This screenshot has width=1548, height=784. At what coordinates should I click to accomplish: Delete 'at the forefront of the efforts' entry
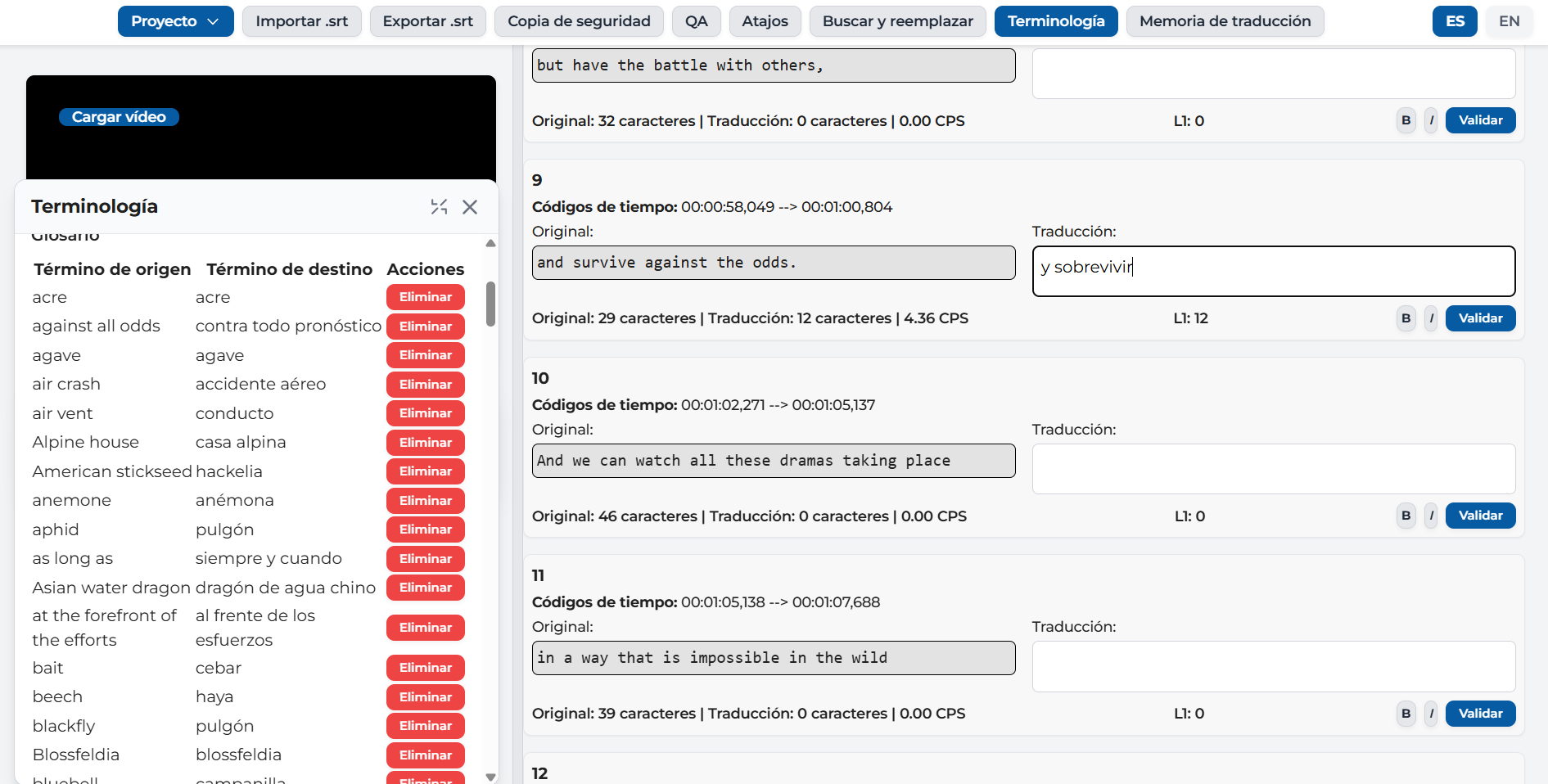point(426,628)
